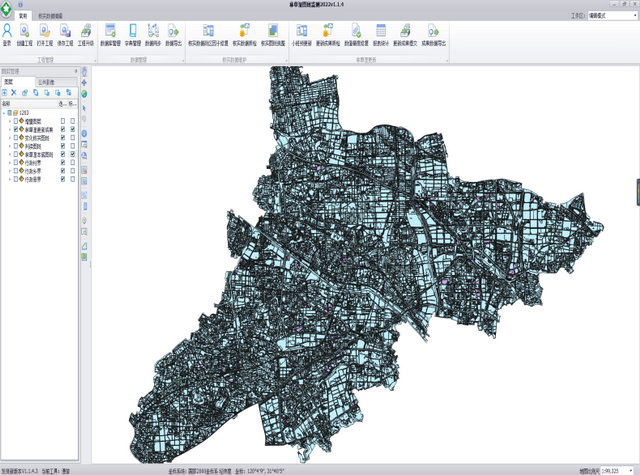Open the report statistics table icon
Image resolution: width=640 pixels, height=475 pixels.
click(x=381, y=31)
